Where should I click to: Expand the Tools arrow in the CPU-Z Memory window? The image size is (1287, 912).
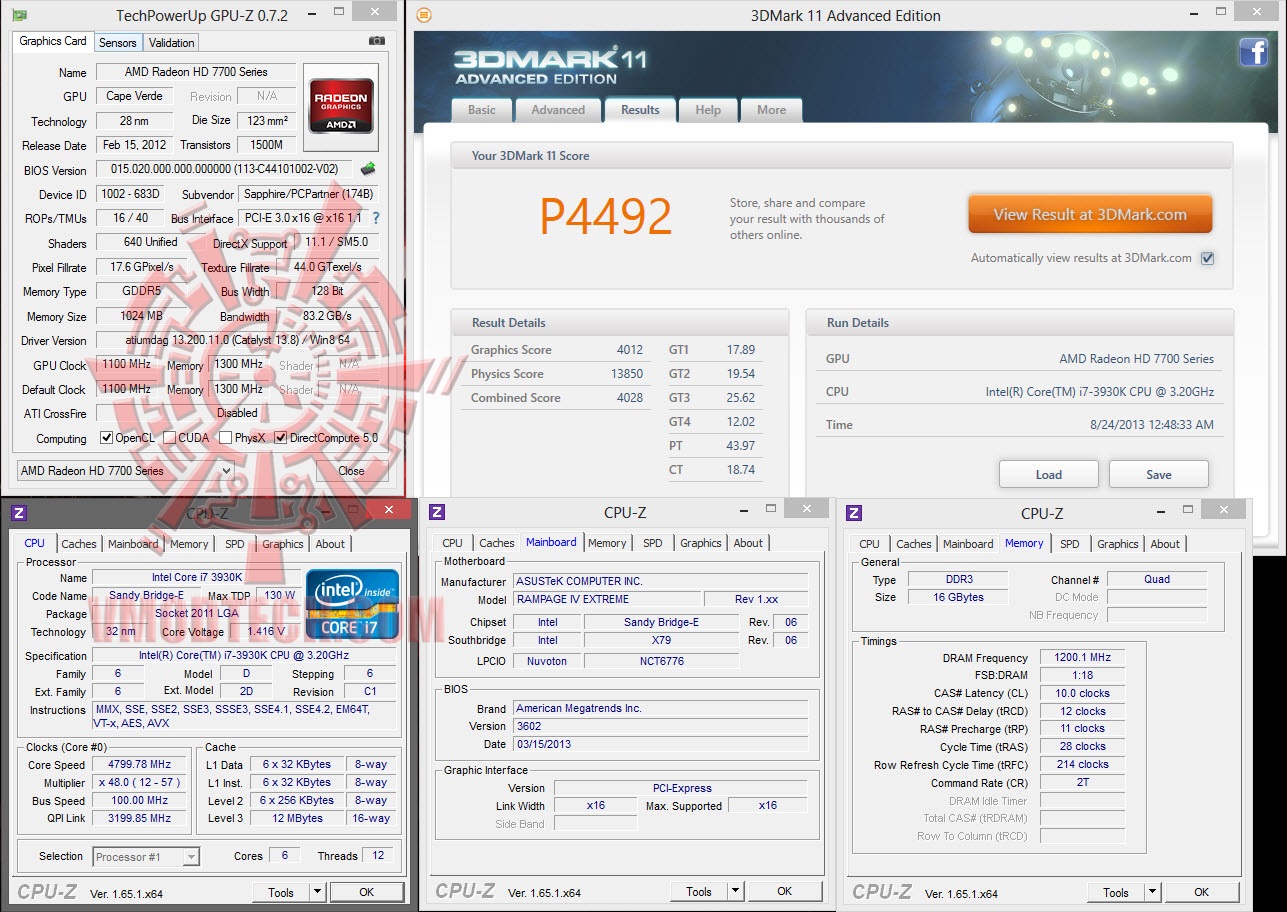(1152, 892)
